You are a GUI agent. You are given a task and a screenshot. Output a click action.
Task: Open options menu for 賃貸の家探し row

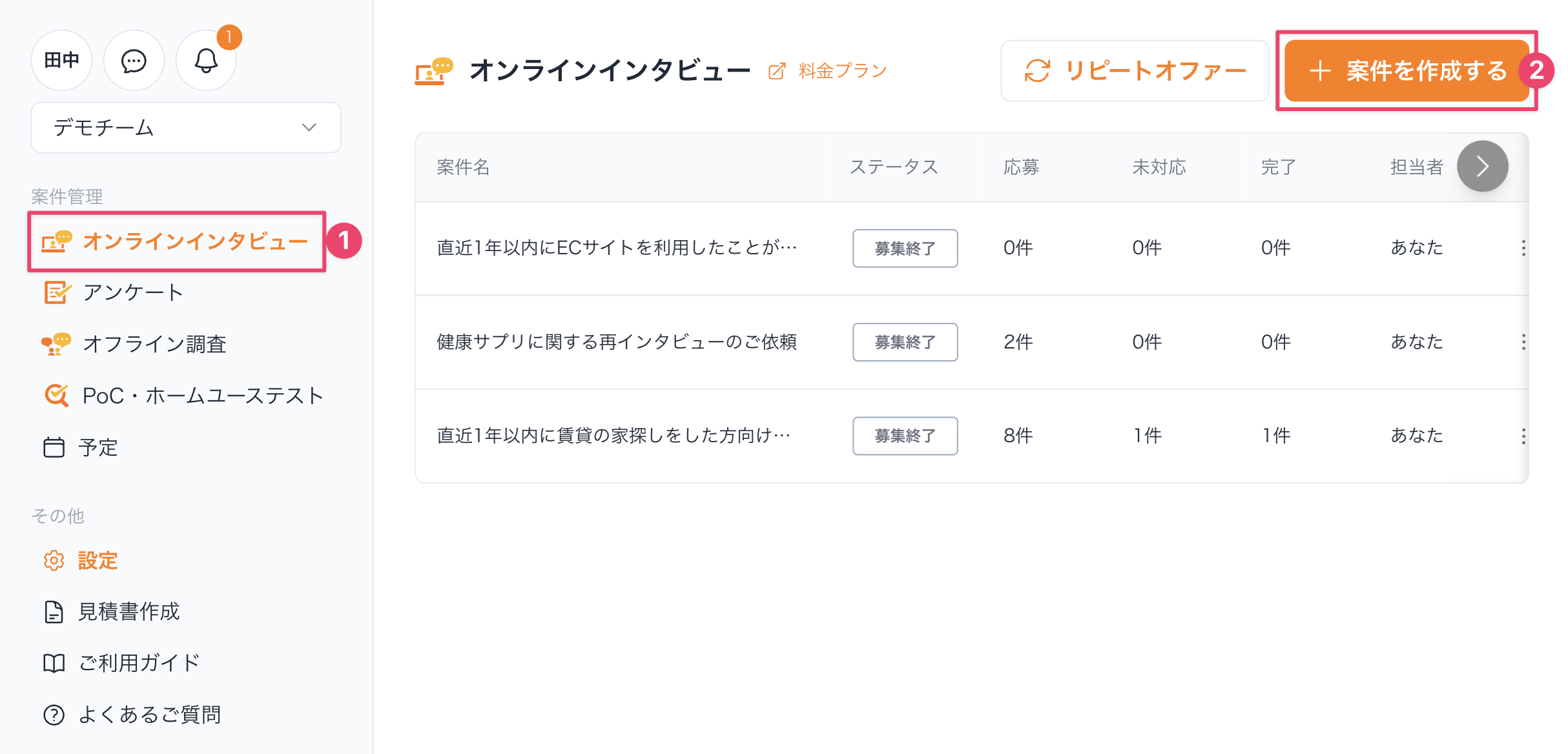pyautogui.click(x=1523, y=436)
